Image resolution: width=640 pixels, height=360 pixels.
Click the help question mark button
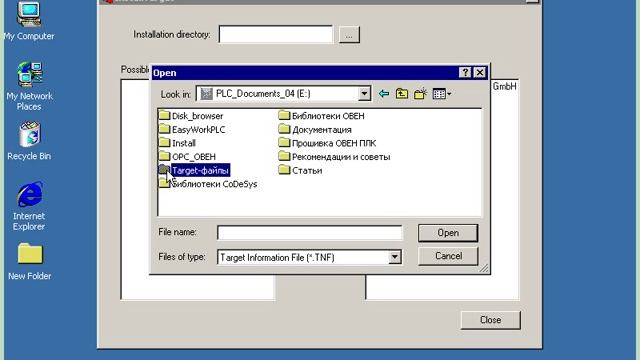point(465,73)
